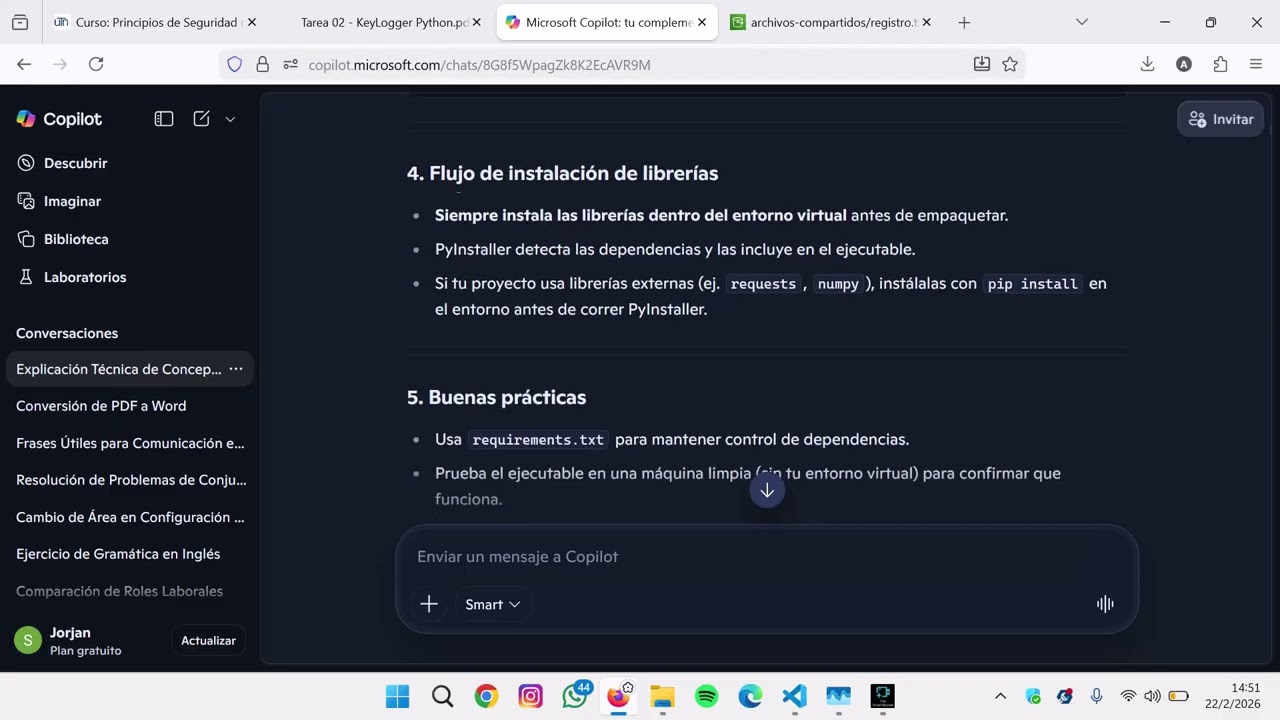Open Resolución de Problemas de Conju chat

click(130, 480)
